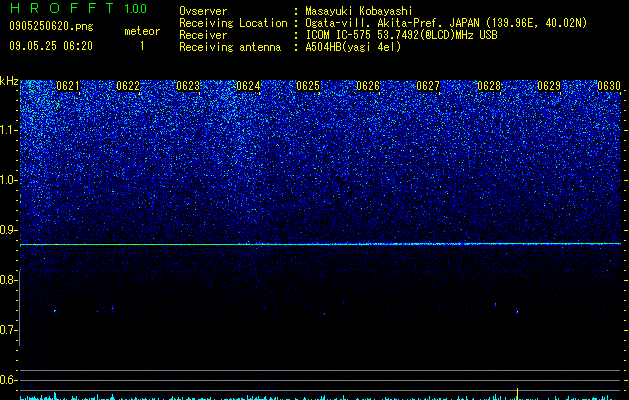Click the A504HB antenna description
The width and height of the screenshot is (629, 400).
tap(353, 47)
